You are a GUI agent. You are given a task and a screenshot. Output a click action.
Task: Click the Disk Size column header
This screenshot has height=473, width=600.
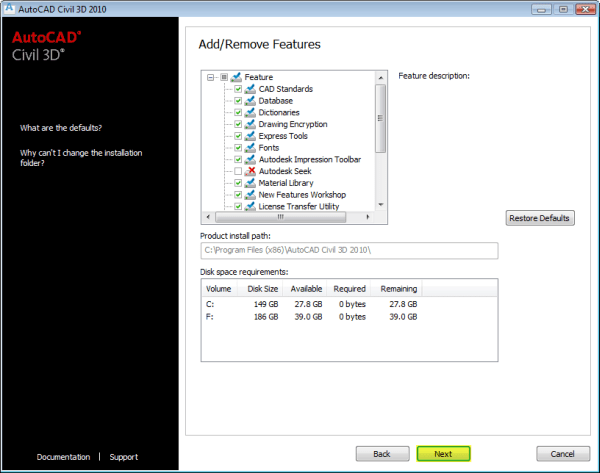pyautogui.click(x=260, y=289)
